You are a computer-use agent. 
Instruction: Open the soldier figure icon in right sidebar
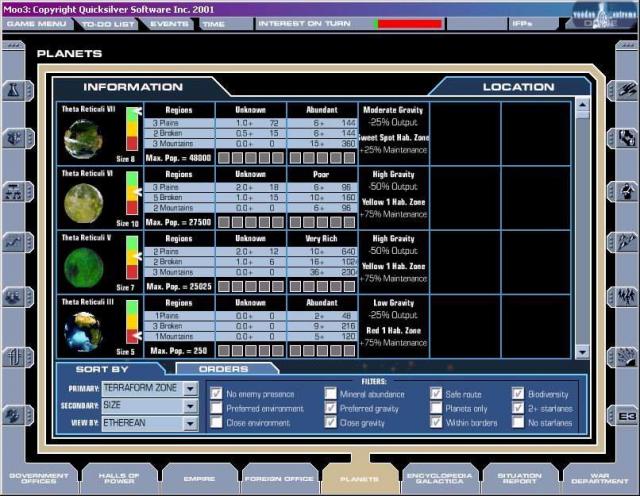(626, 191)
